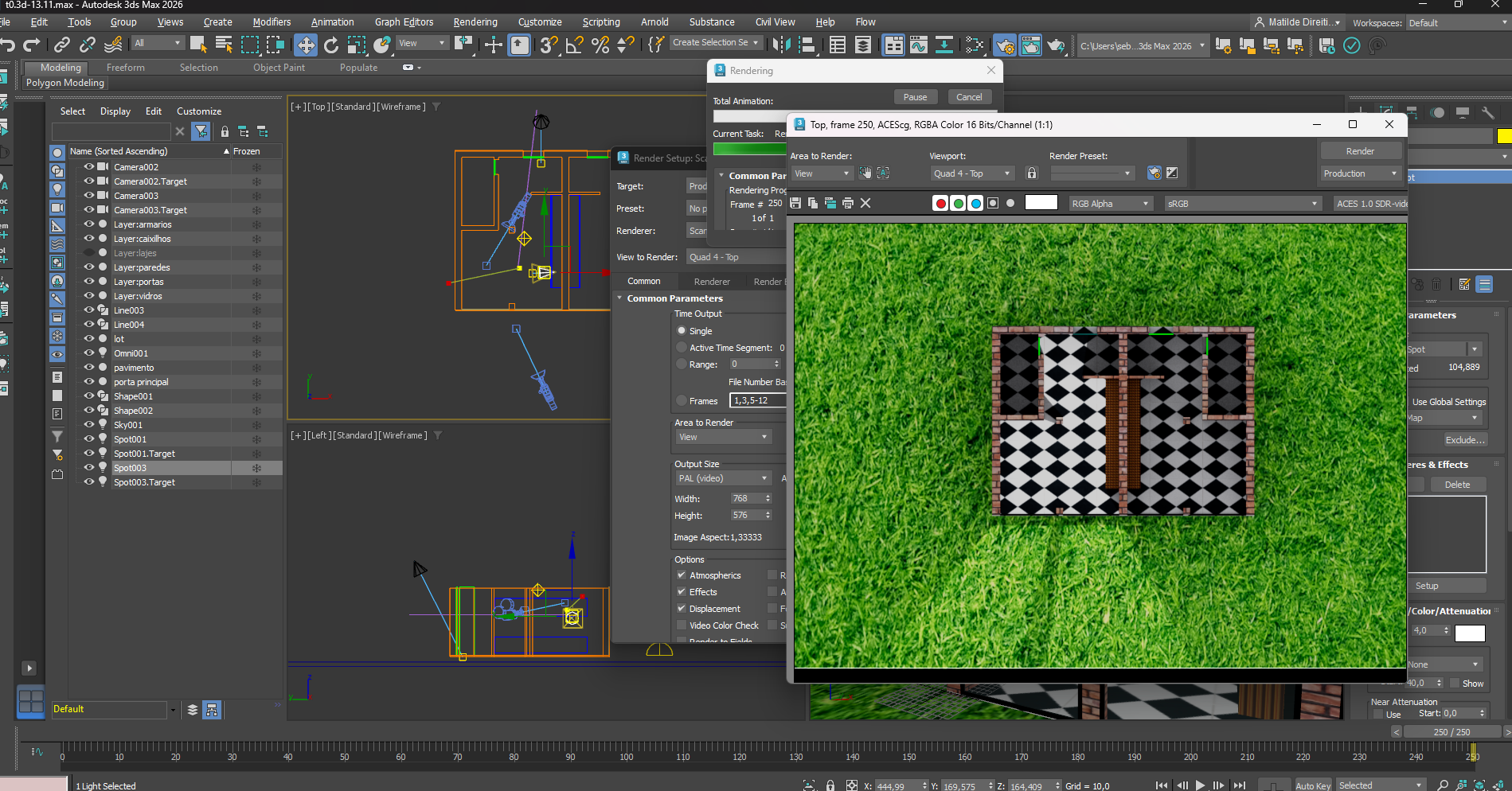Viewport: 1512px width, 791px height.
Task: Enable the red channel button
Action: (x=940, y=204)
